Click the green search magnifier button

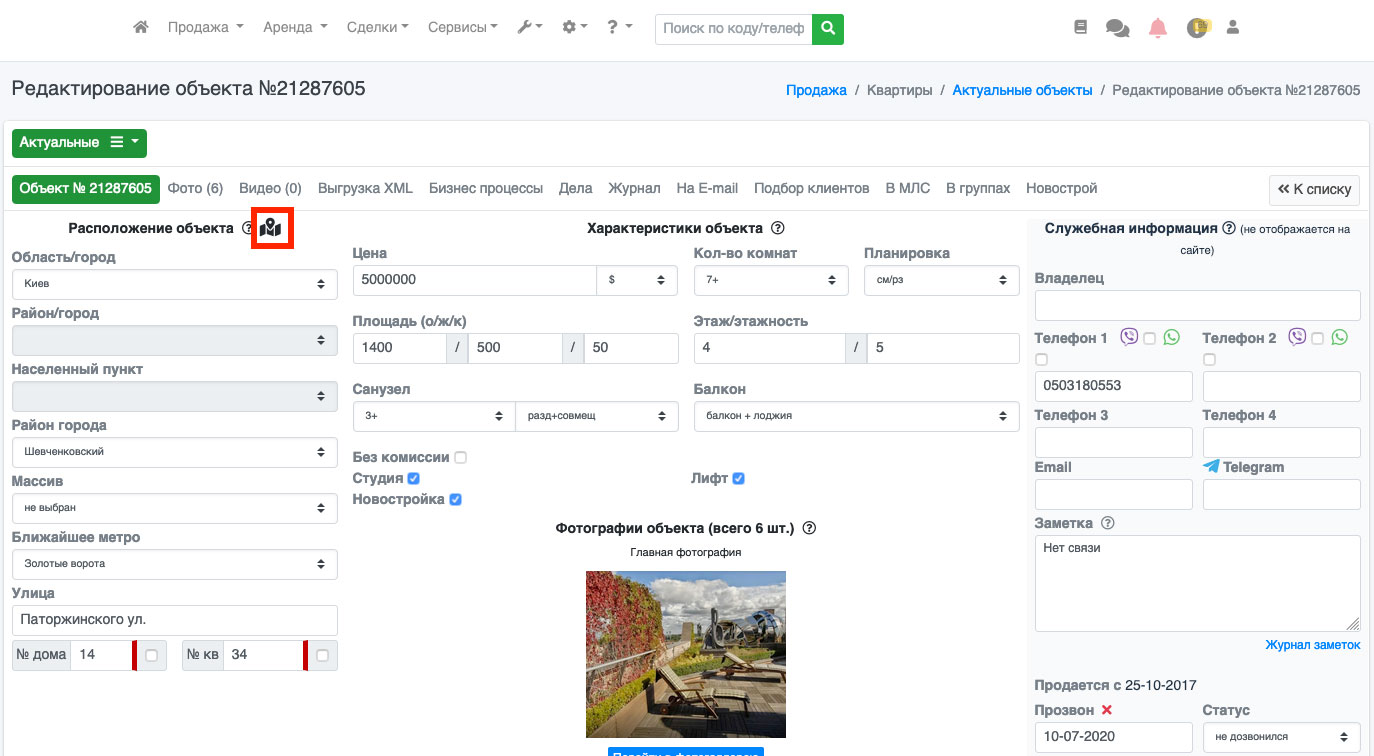click(827, 29)
